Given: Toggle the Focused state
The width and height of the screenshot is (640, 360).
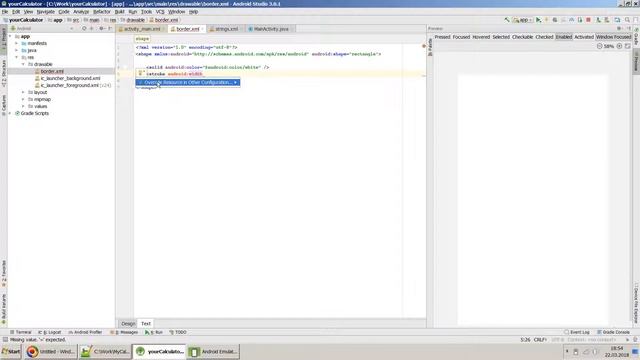Looking at the screenshot, I should click(x=461, y=37).
